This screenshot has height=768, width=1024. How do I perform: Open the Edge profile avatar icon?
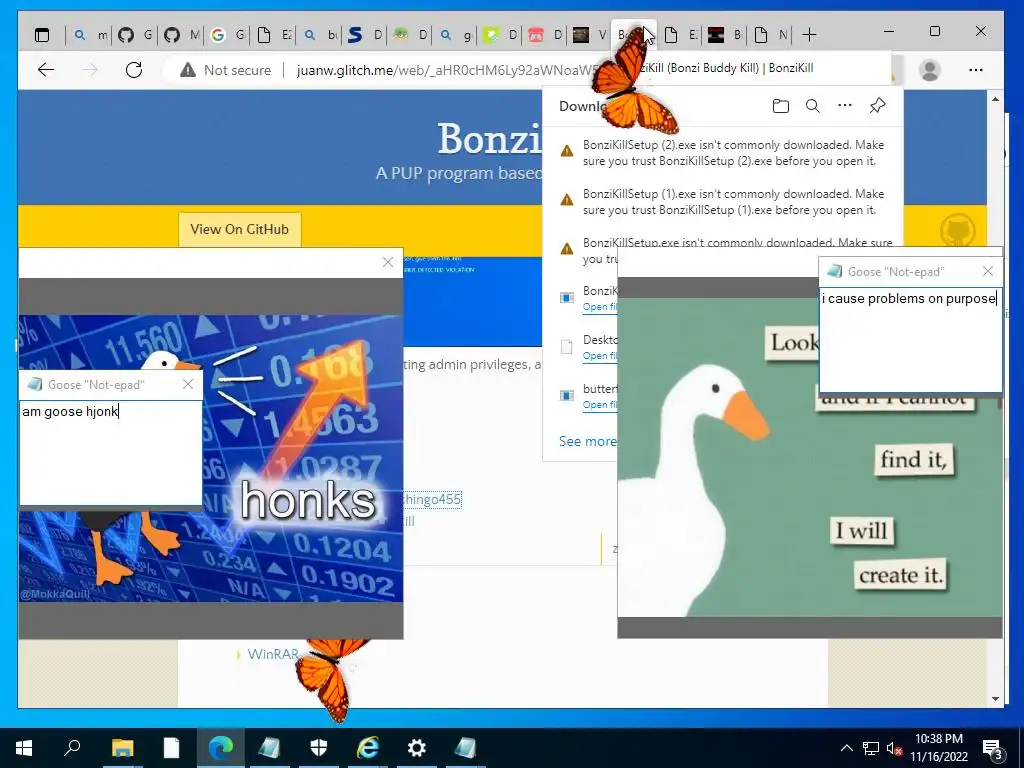[929, 70]
